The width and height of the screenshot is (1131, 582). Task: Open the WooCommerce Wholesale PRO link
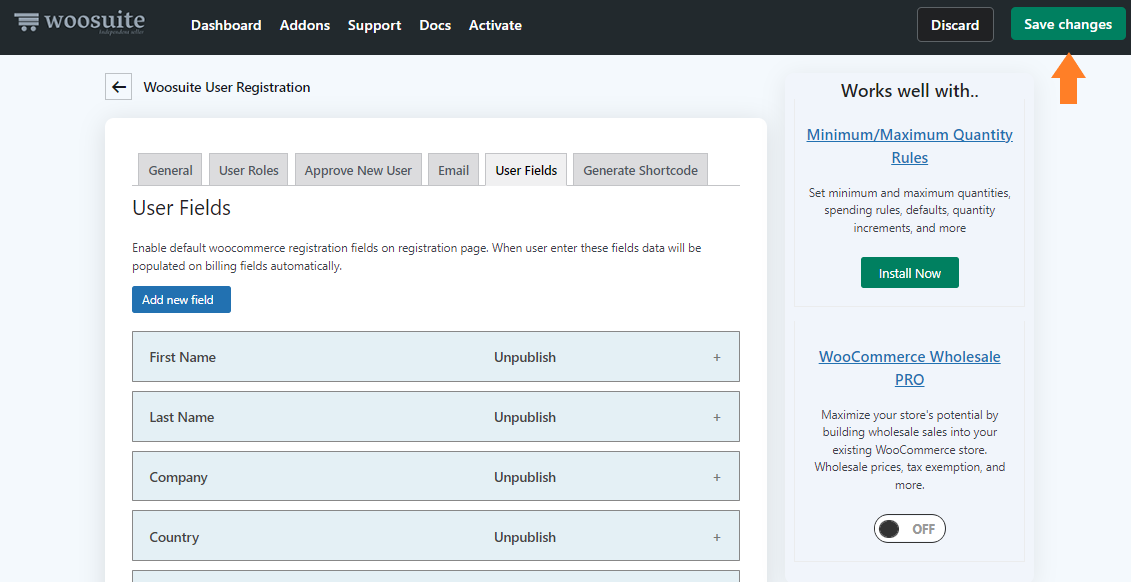[x=910, y=368]
